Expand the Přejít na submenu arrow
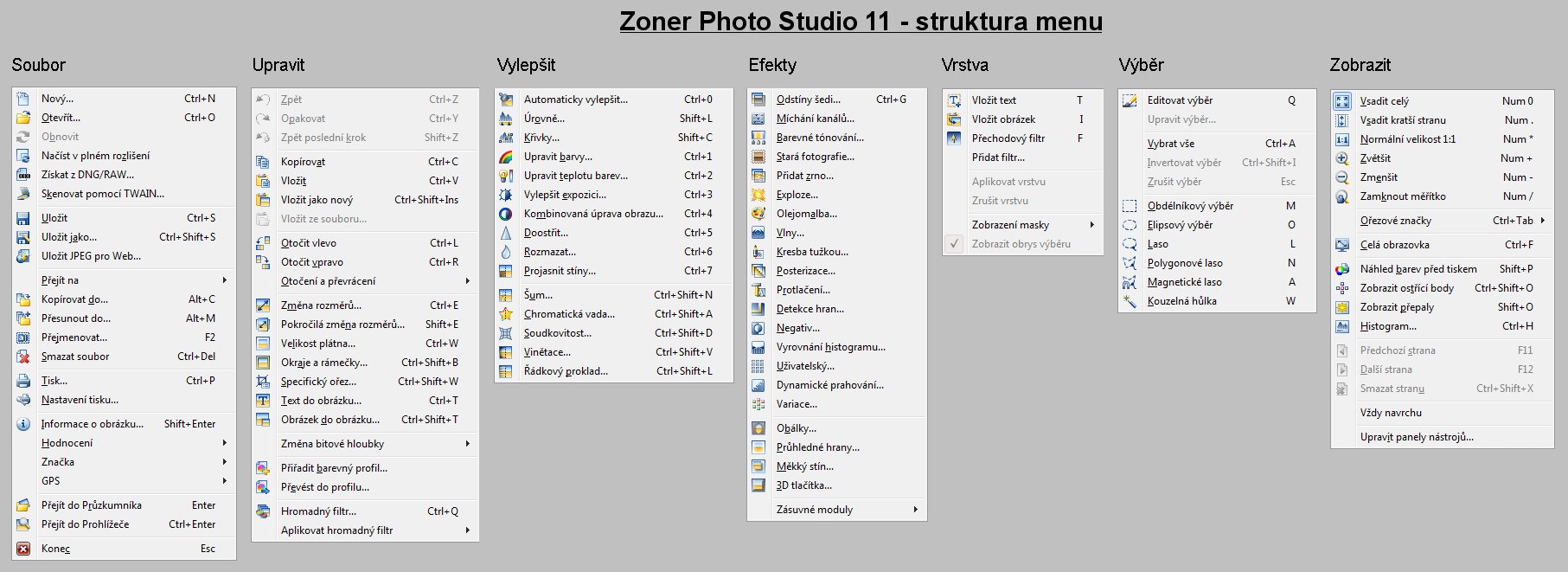 225,280
